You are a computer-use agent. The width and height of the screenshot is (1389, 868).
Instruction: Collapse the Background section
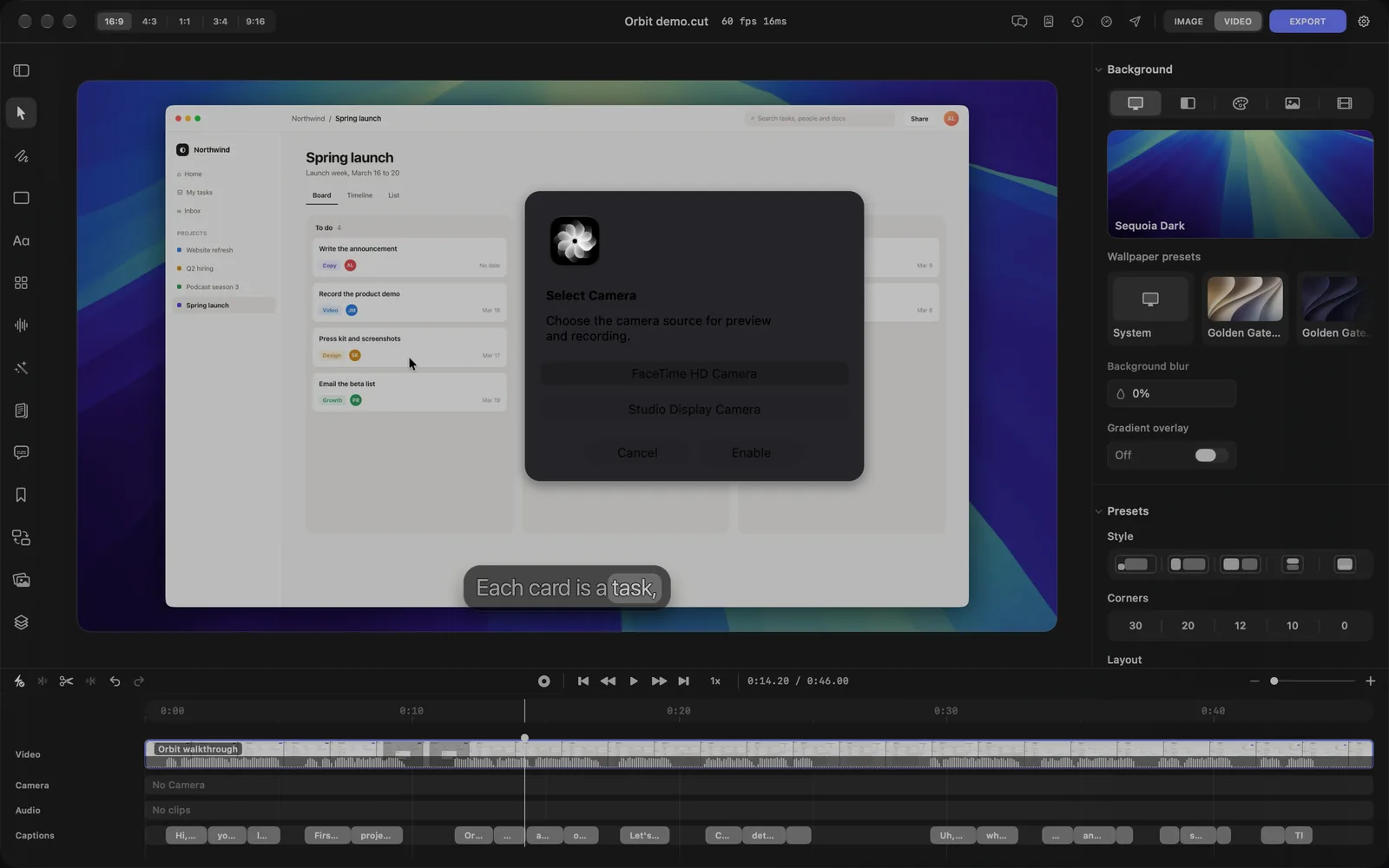tap(1098, 69)
